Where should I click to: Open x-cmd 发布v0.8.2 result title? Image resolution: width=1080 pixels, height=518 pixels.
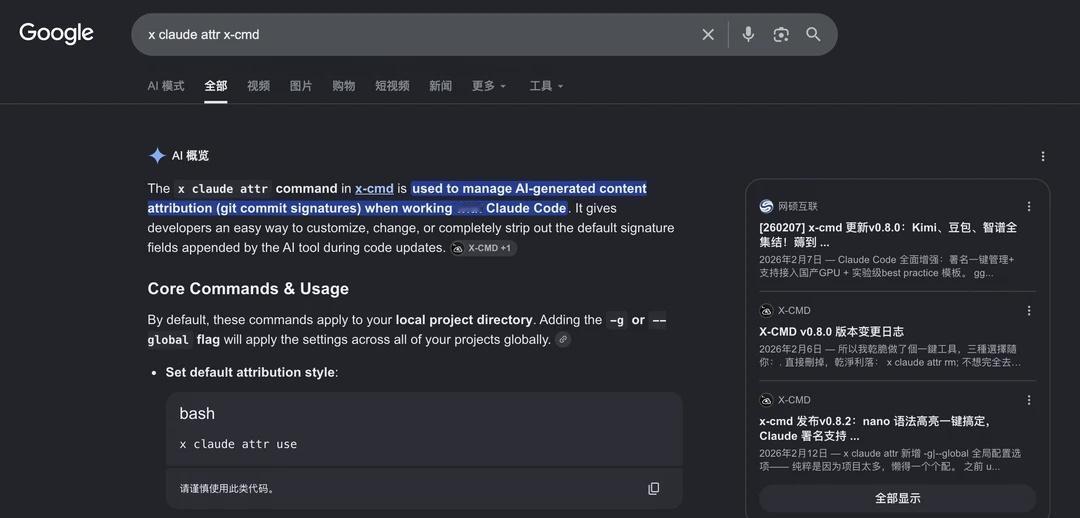[875, 428]
